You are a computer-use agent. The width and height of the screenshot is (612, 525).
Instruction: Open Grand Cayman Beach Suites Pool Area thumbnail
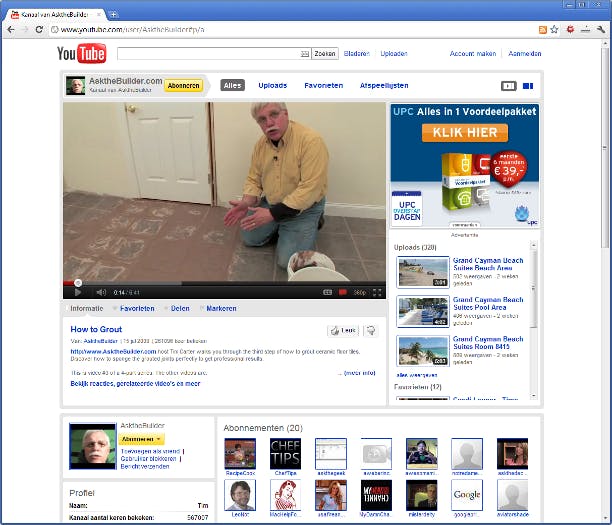click(x=423, y=311)
